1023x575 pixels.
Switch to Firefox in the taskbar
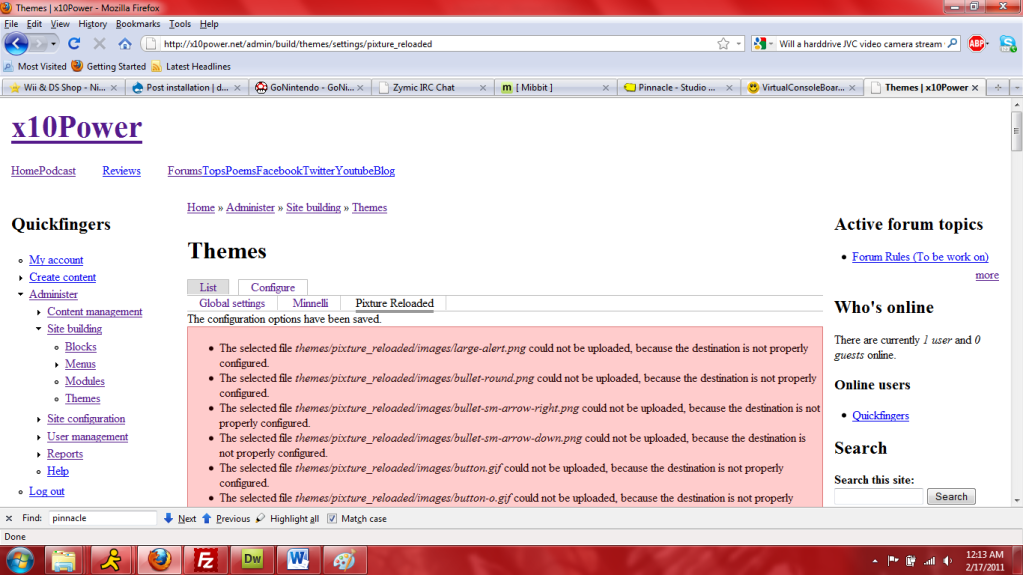(x=159, y=561)
